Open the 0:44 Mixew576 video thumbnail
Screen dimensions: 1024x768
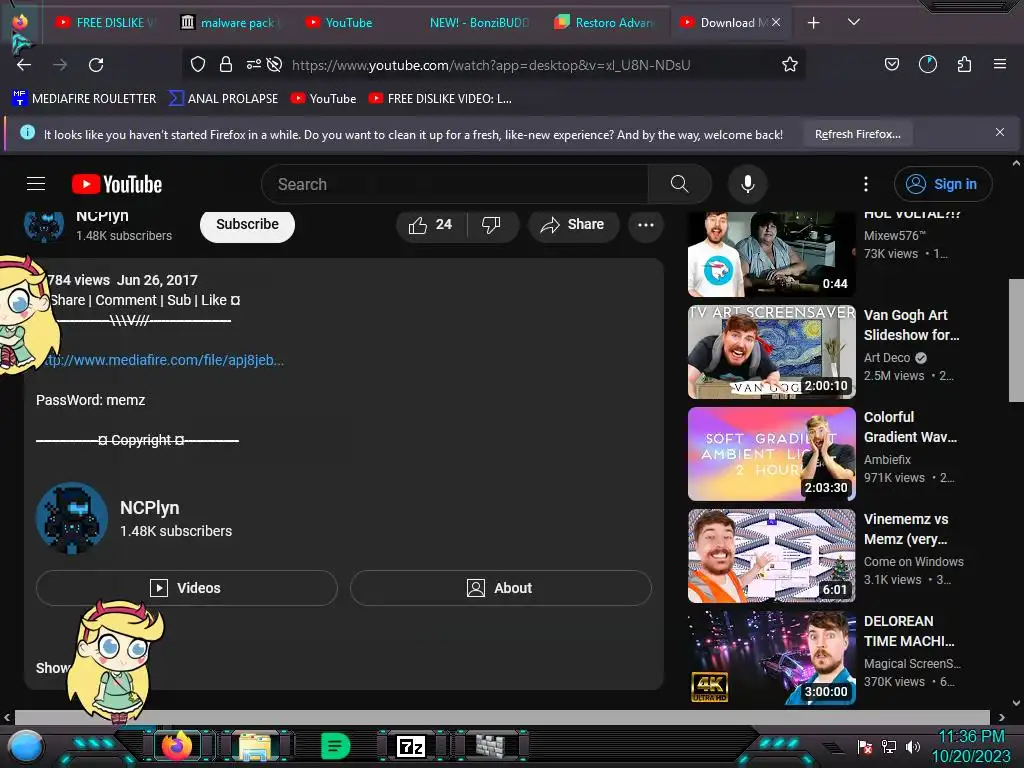pyautogui.click(x=771, y=253)
